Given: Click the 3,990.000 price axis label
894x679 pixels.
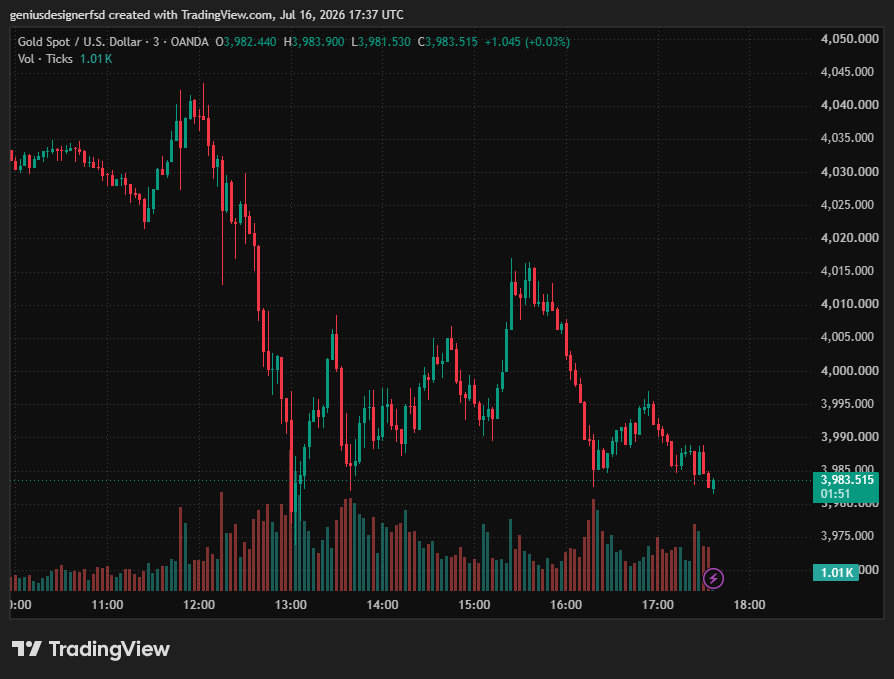Looking at the screenshot, I should coord(850,437).
